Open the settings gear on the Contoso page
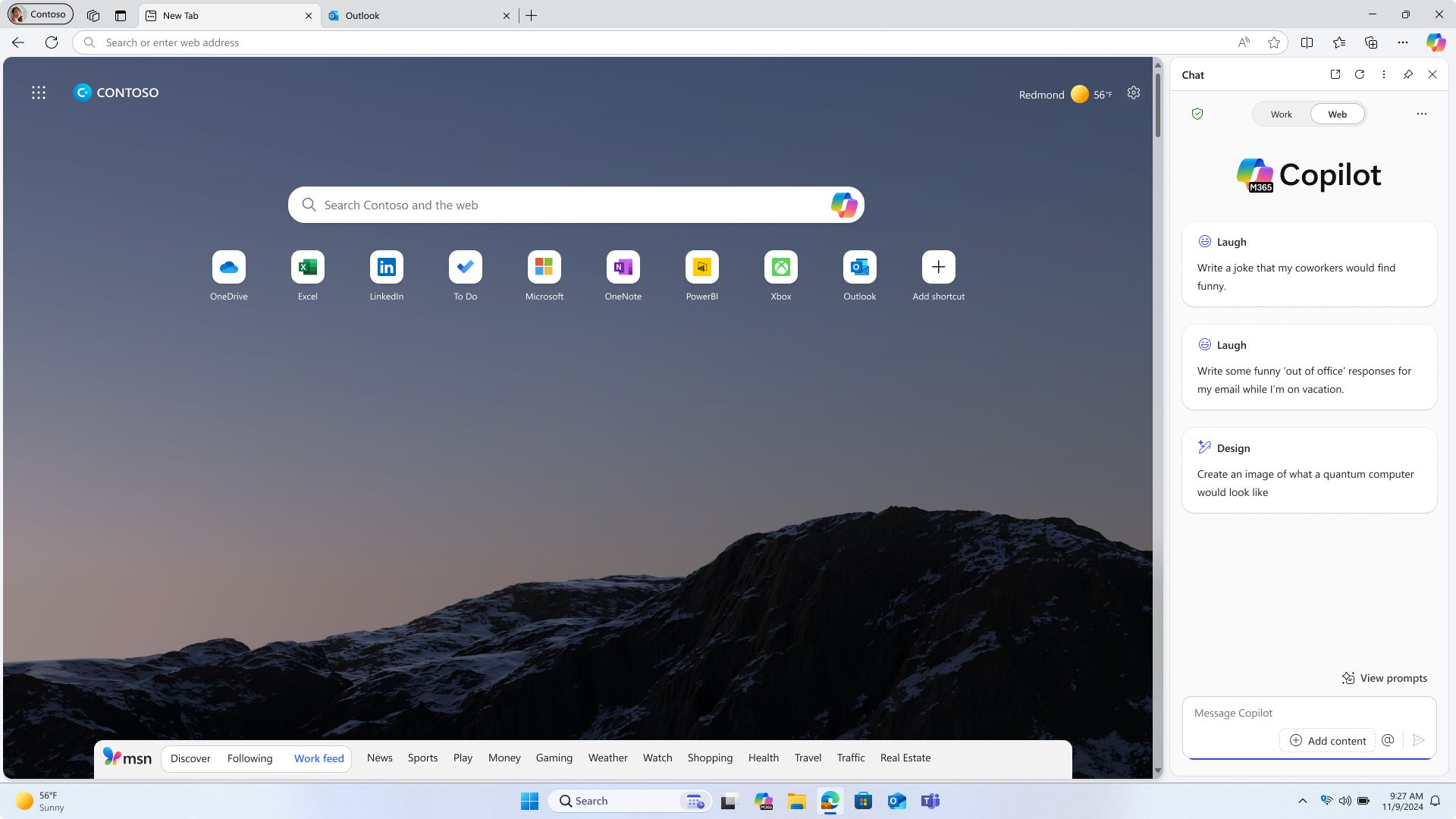The image size is (1456, 819). coord(1133,93)
